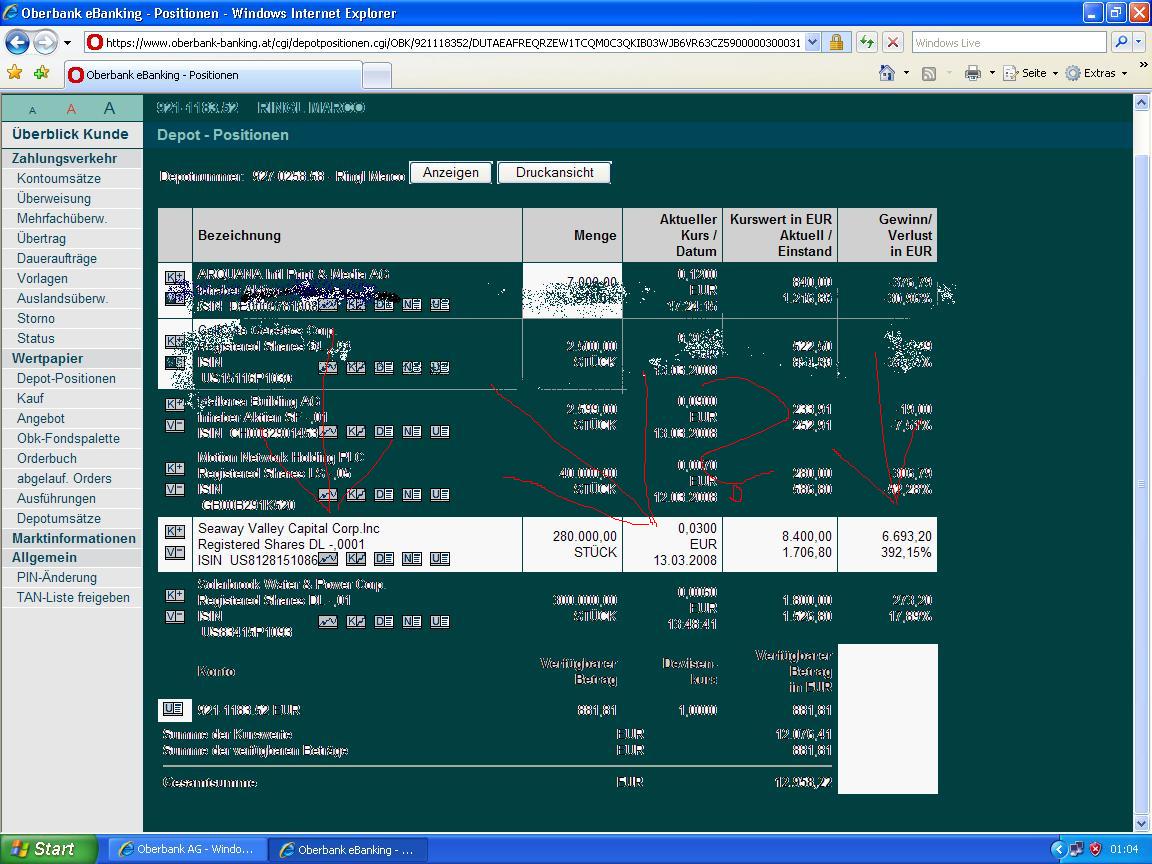The width and height of the screenshot is (1152, 864).
Task: Open the Home button dropdown arrow
Action: [x=906, y=73]
